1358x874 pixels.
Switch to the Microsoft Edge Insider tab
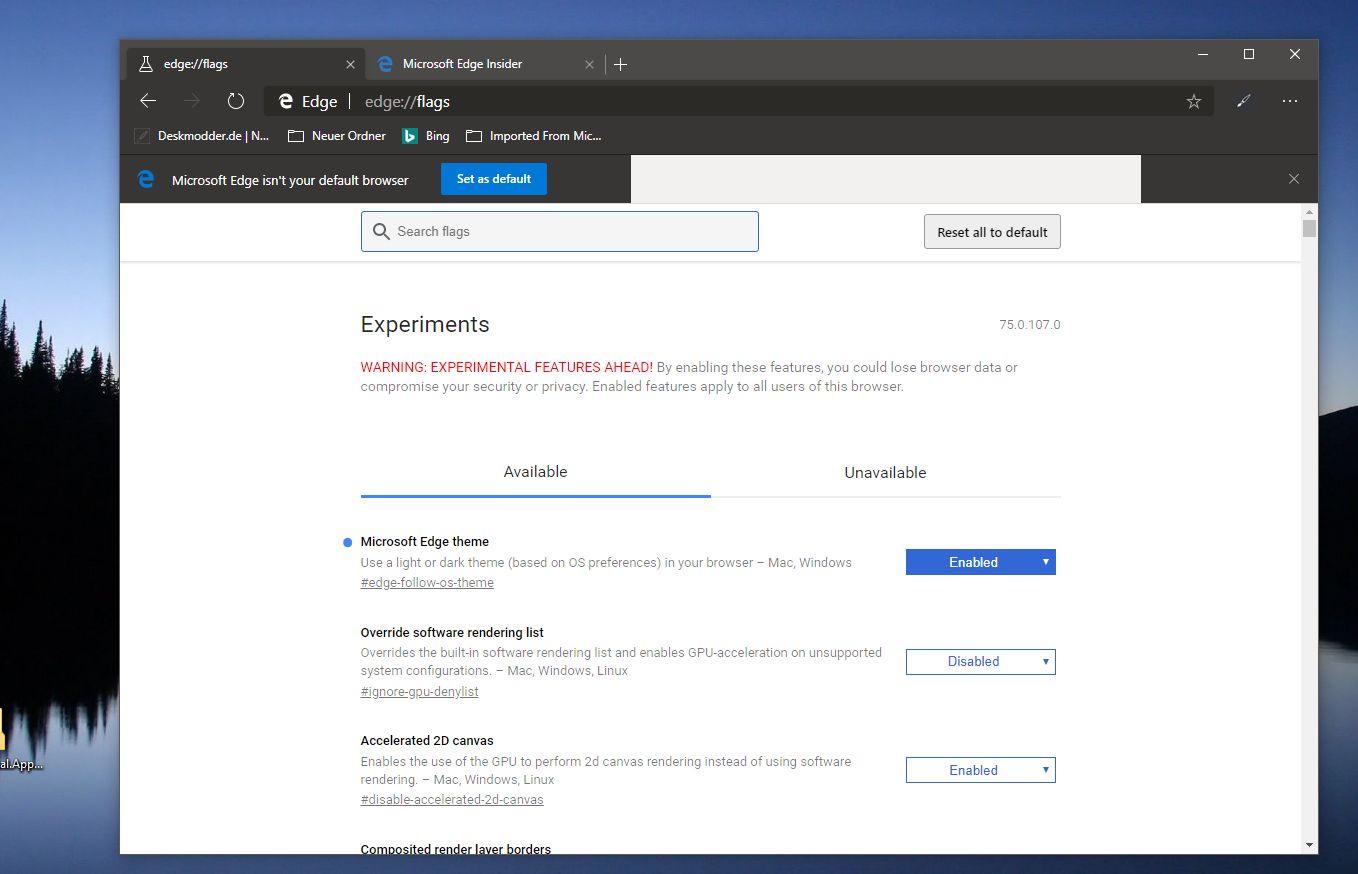point(484,64)
